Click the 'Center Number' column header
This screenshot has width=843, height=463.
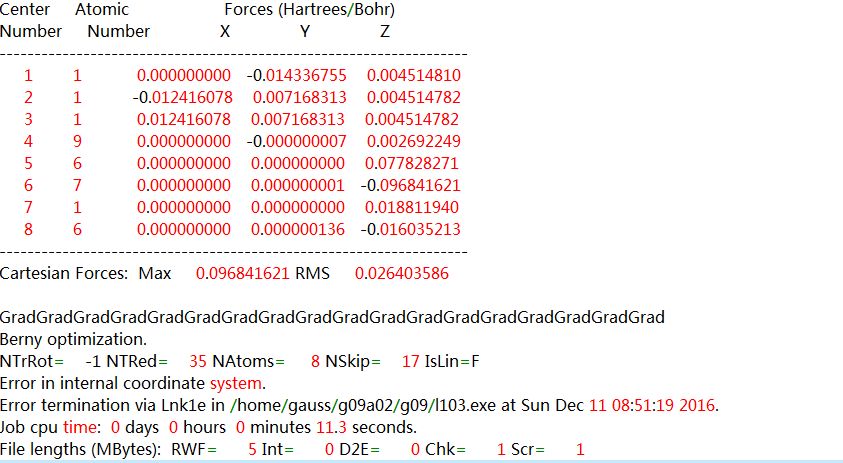tap(31, 20)
